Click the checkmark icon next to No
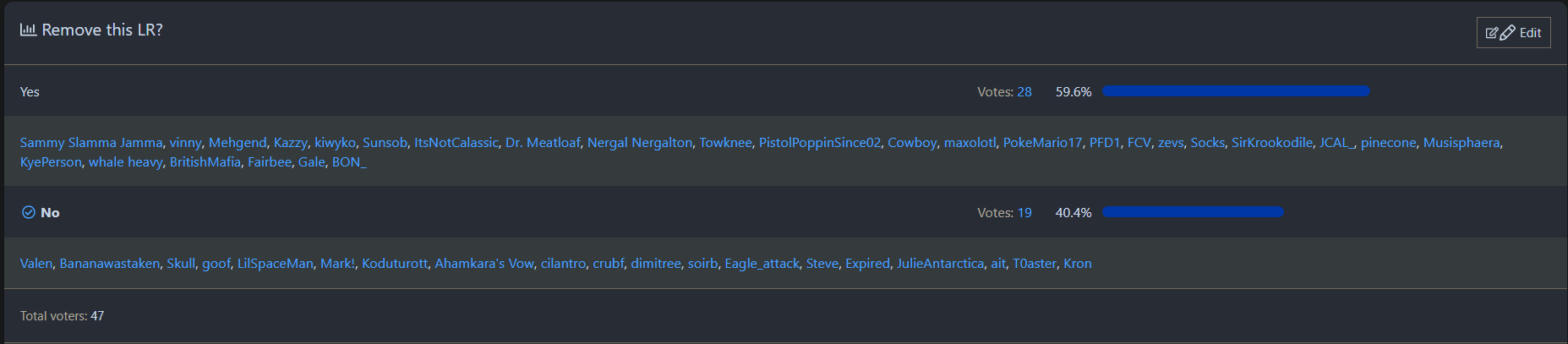1568x344 pixels. coord(28,213)
